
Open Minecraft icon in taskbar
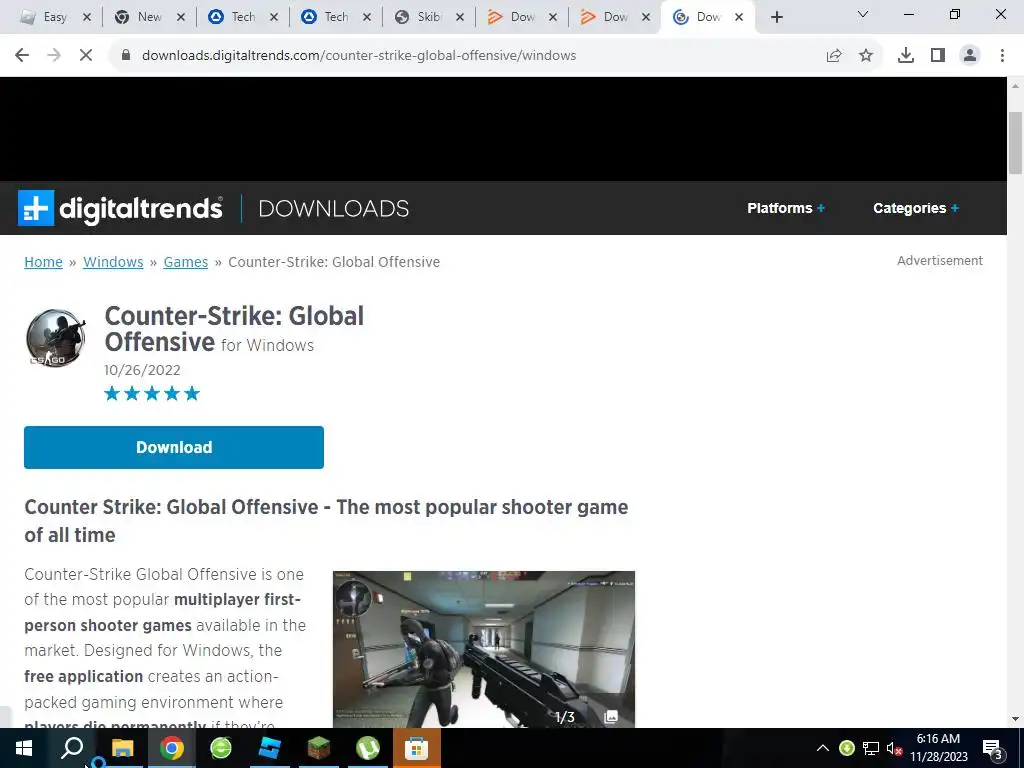[319, 748]
